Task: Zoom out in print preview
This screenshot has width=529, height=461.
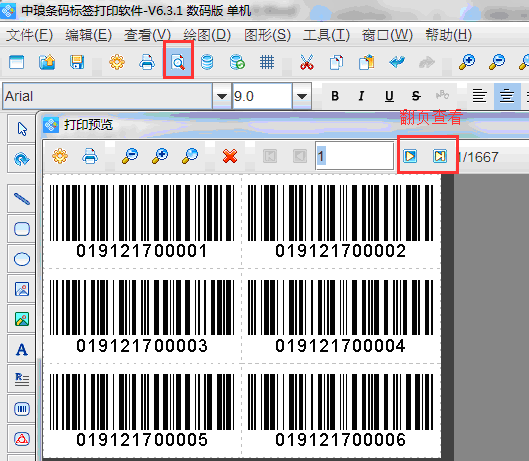Action: [130, 156]
